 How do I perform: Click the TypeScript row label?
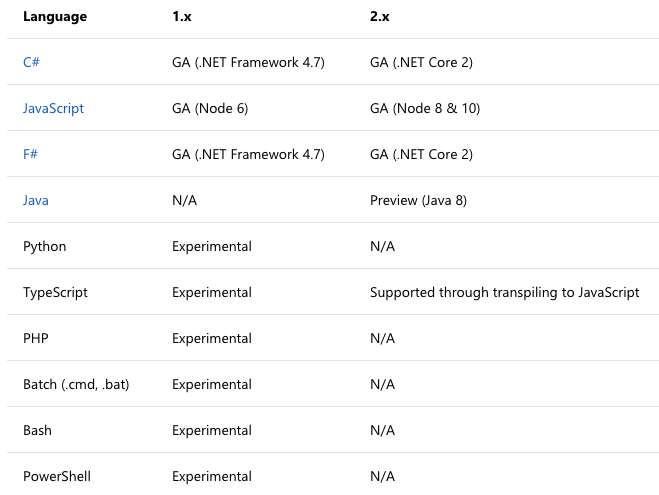coord(56,292)
